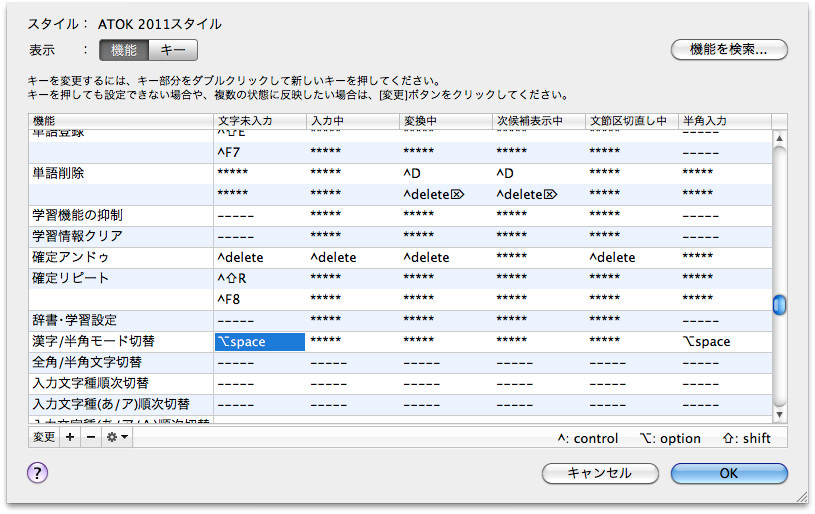Screen dimensions: 815x514
Task: Select the 辞書・学習設定 row
Action: [400, 321]
